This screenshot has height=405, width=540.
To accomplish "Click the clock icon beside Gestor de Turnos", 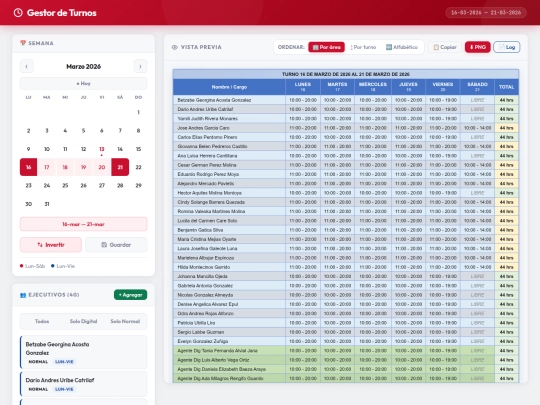I will [x=18, y=13].
